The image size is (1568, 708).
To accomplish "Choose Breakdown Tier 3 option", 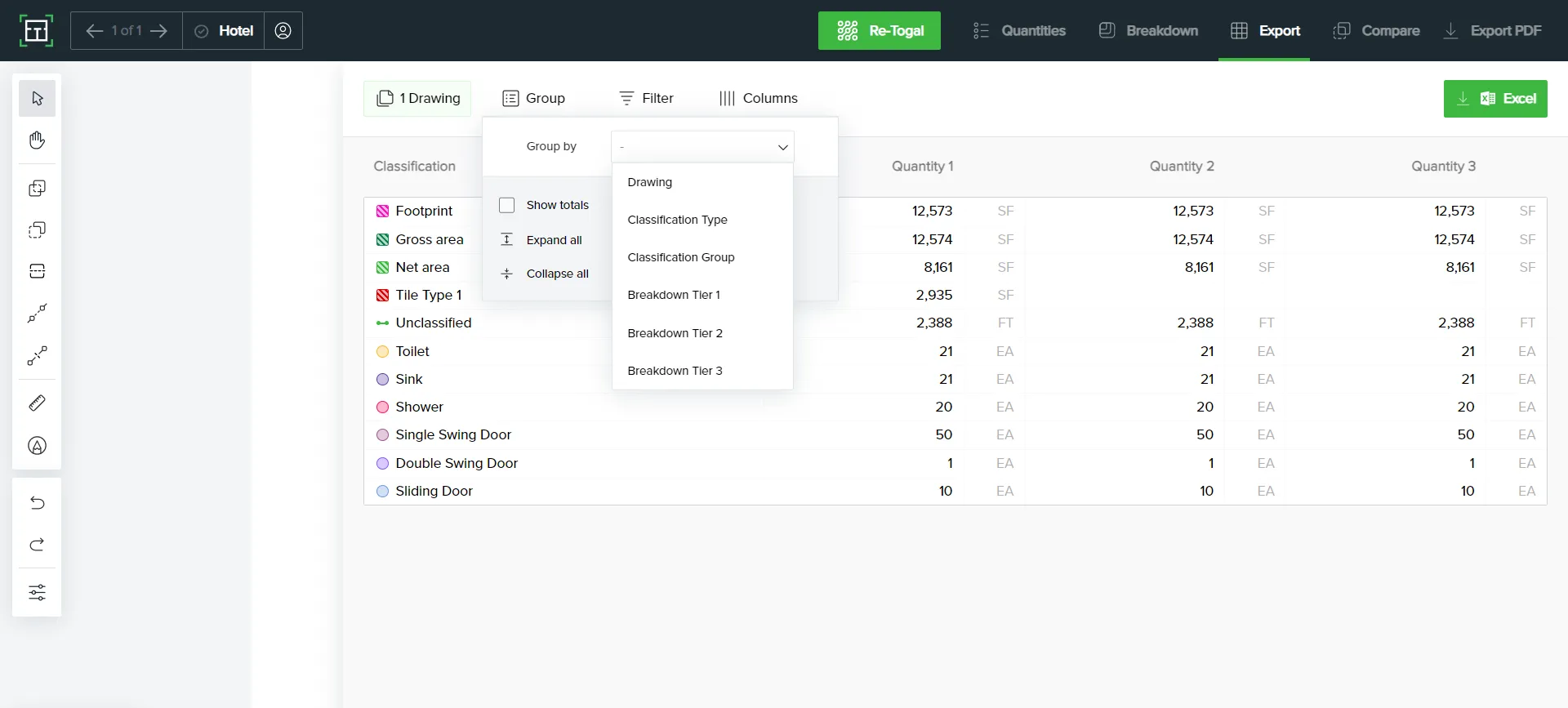I will [702, 371].
